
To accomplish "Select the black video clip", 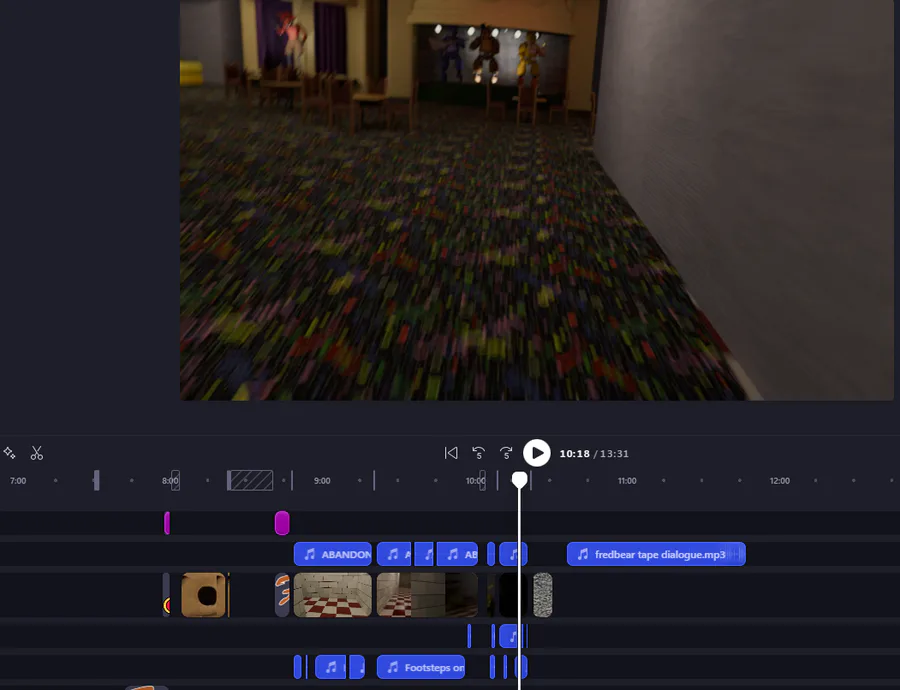I will pos(513,595).
